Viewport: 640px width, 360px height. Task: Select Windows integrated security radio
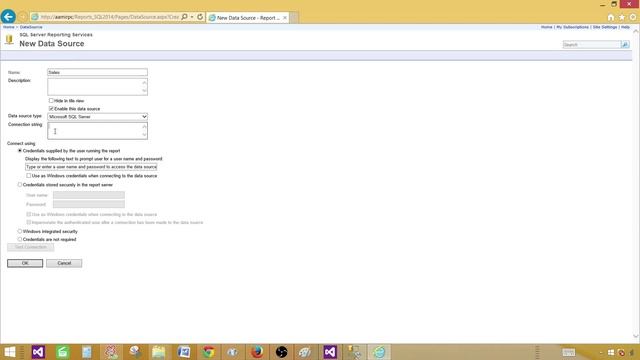click(20, 231)
